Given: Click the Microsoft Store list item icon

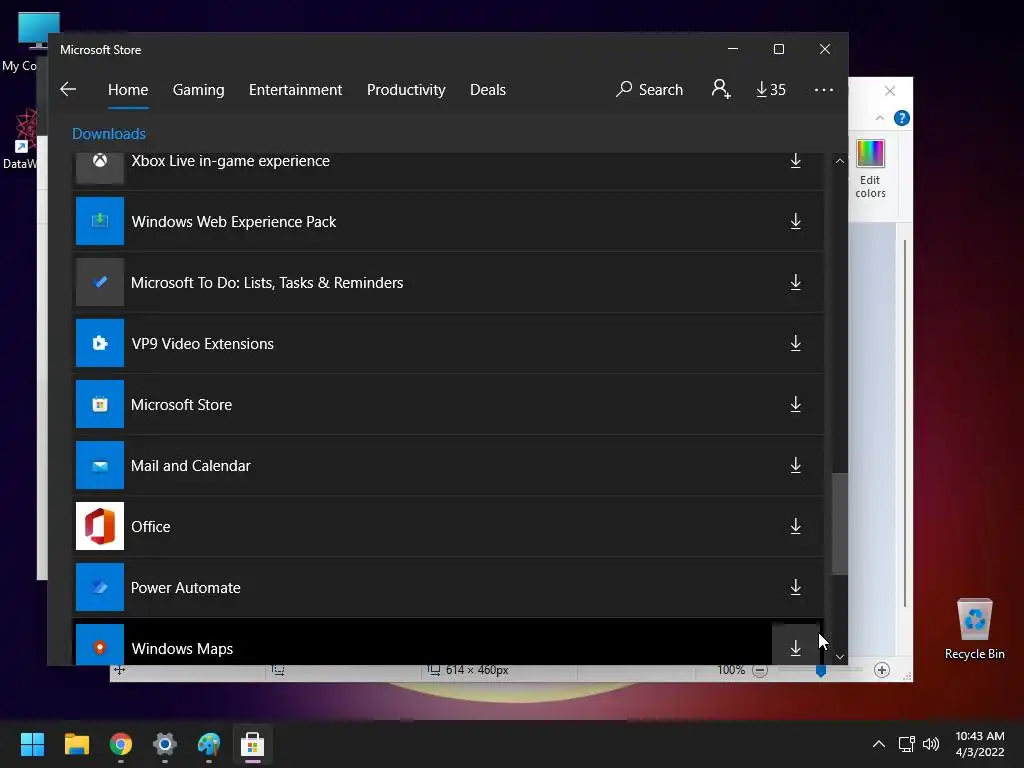Looking at the screenshot, I should [100, 404].
